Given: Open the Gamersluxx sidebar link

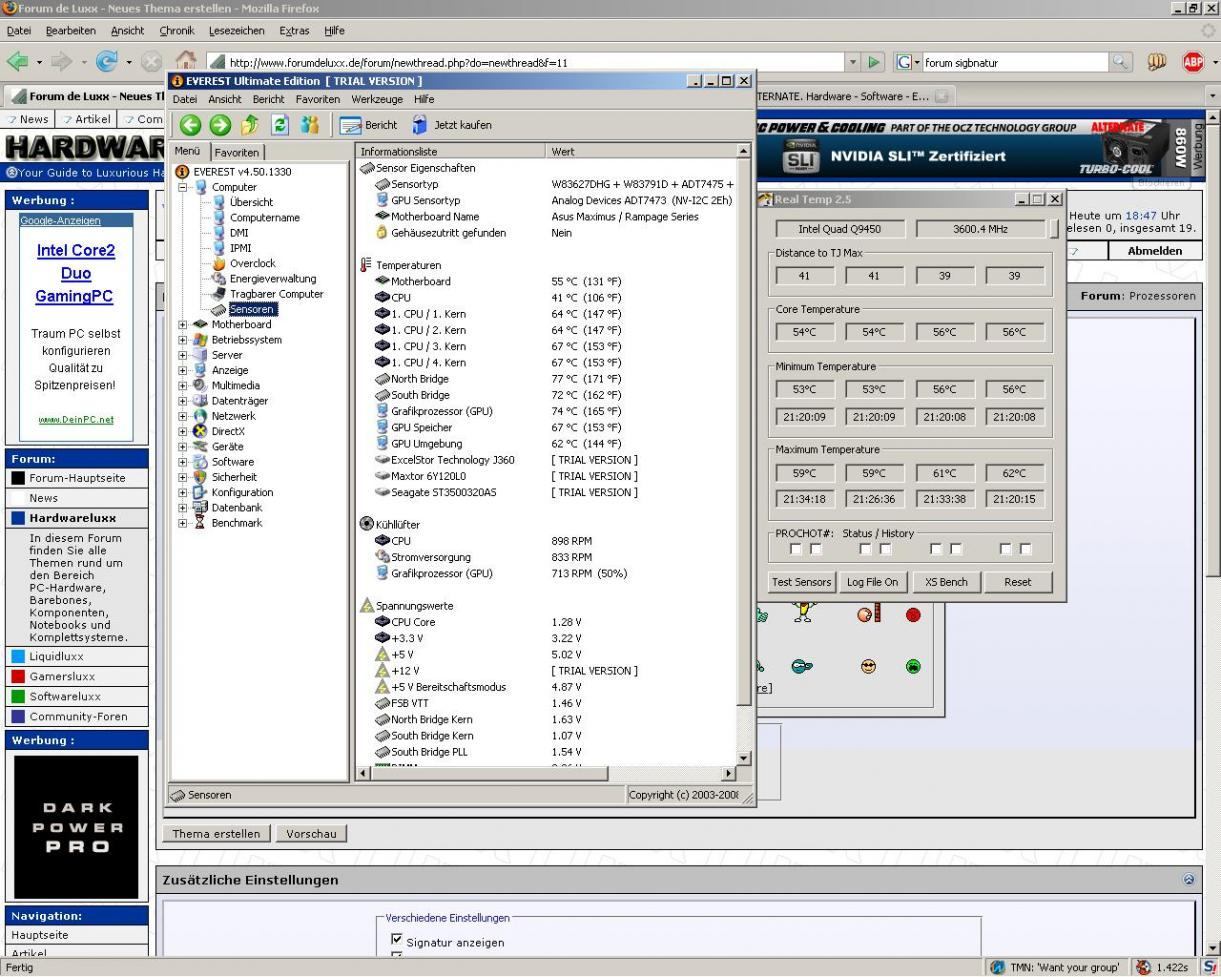Looking at the screenshot, I should [x=62, y=677].
